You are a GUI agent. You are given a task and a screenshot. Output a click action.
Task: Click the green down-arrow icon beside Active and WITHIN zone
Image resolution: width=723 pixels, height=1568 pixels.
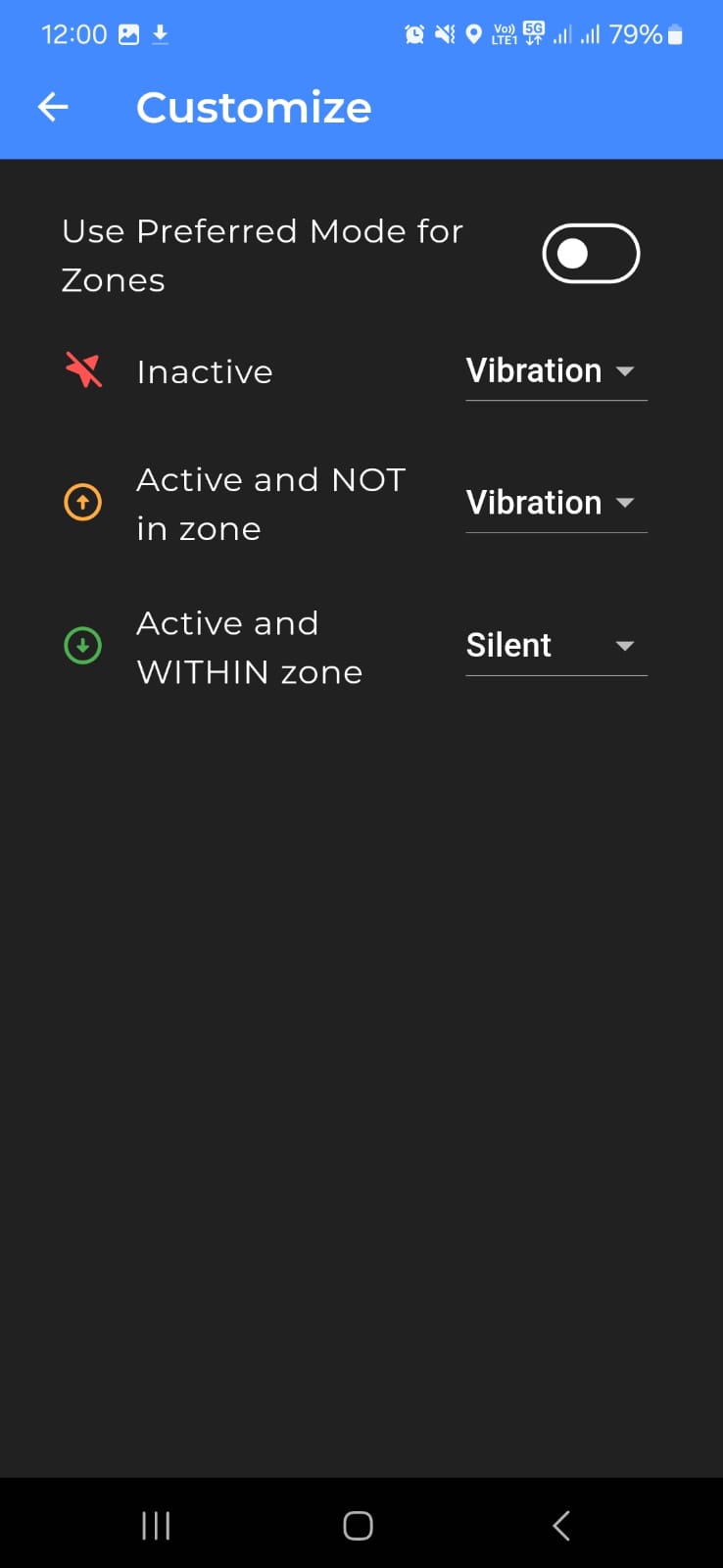click(x=82, y=645)
